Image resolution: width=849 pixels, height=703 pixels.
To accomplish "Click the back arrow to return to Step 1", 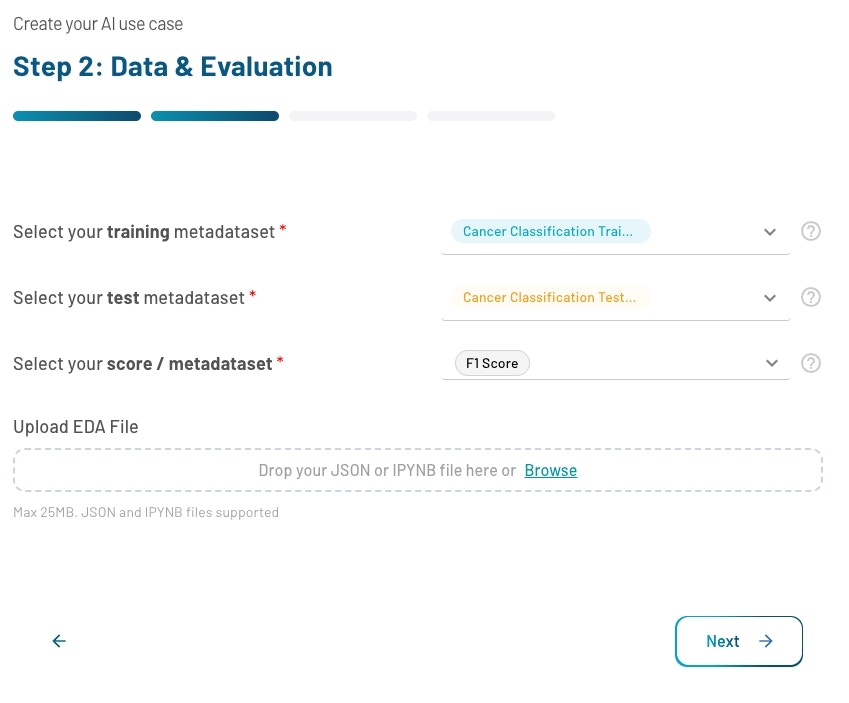I will tap(58, 641).
